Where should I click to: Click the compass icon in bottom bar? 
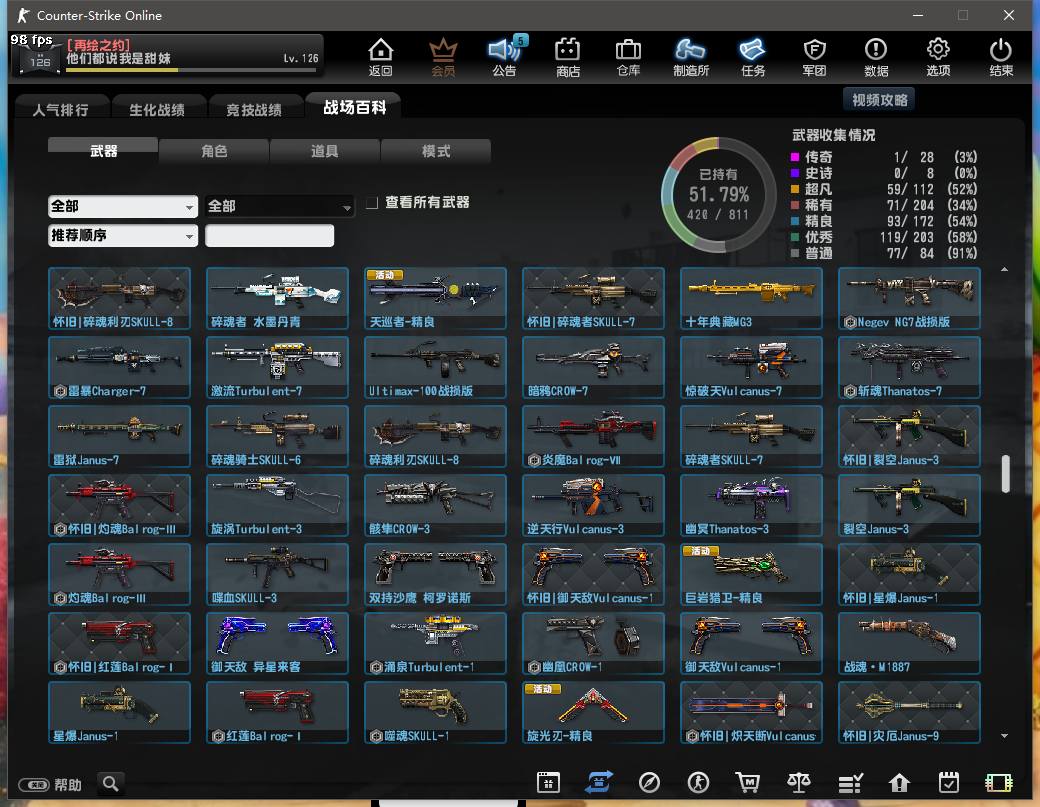tap(649, 783)
